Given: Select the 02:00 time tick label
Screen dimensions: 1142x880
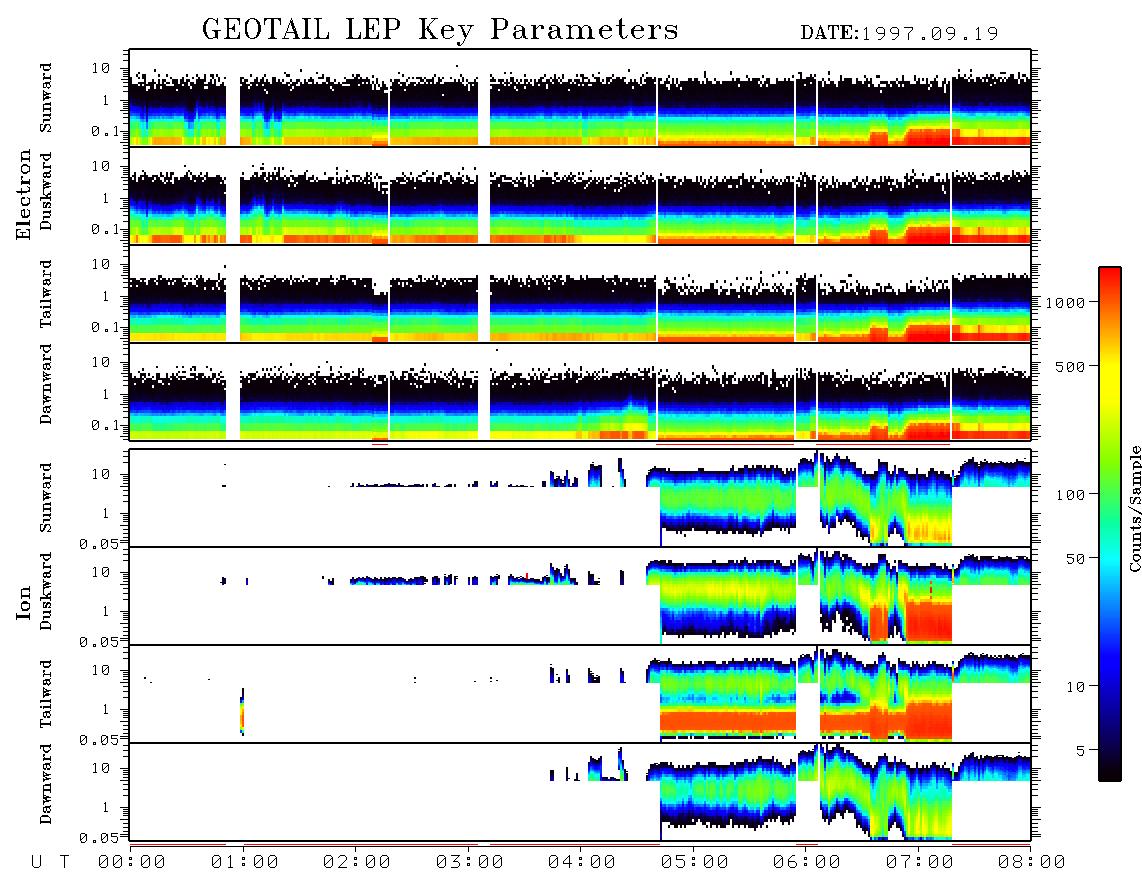Looking at the screenshot, I should tap(357, 862).
